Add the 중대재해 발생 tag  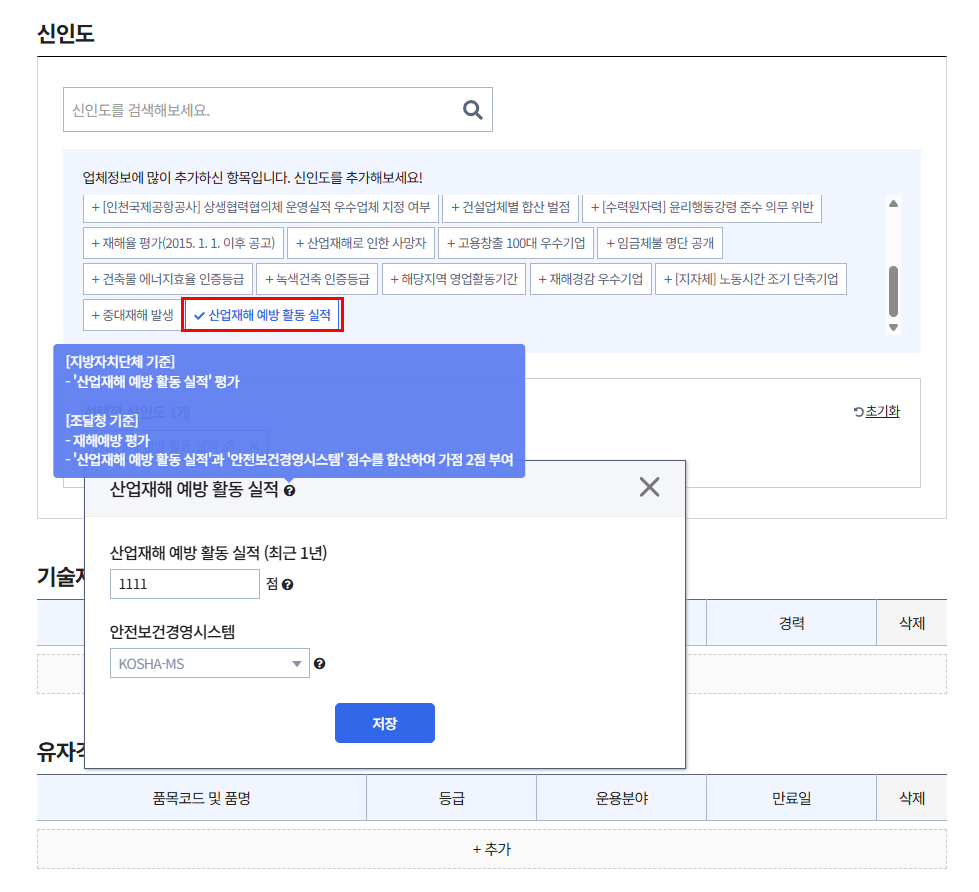(x=132, y=315)
